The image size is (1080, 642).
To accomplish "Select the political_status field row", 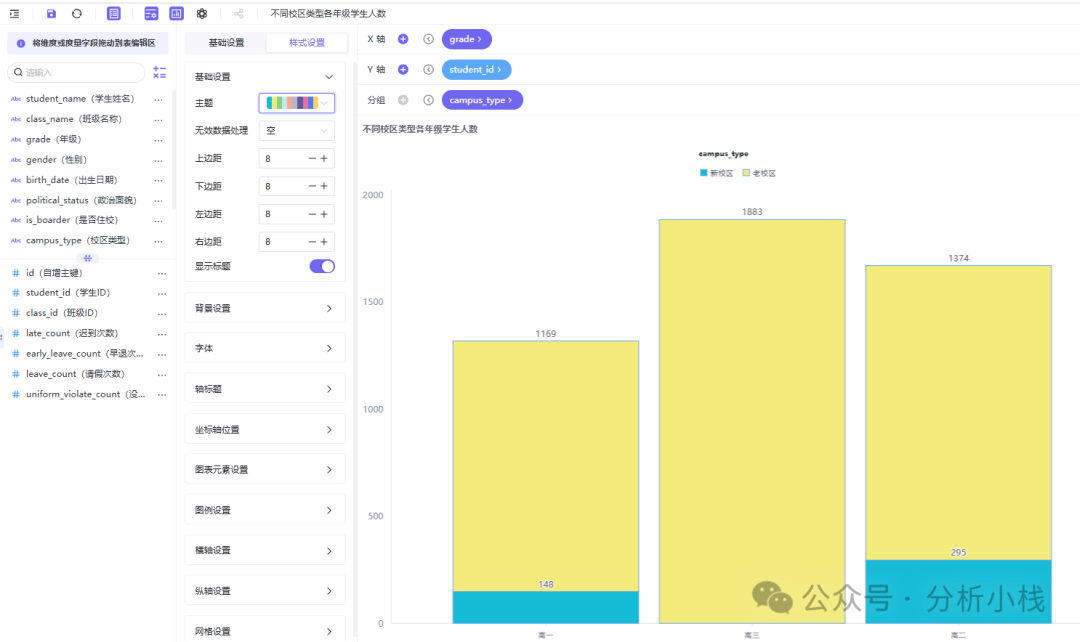I will [86, 200].
